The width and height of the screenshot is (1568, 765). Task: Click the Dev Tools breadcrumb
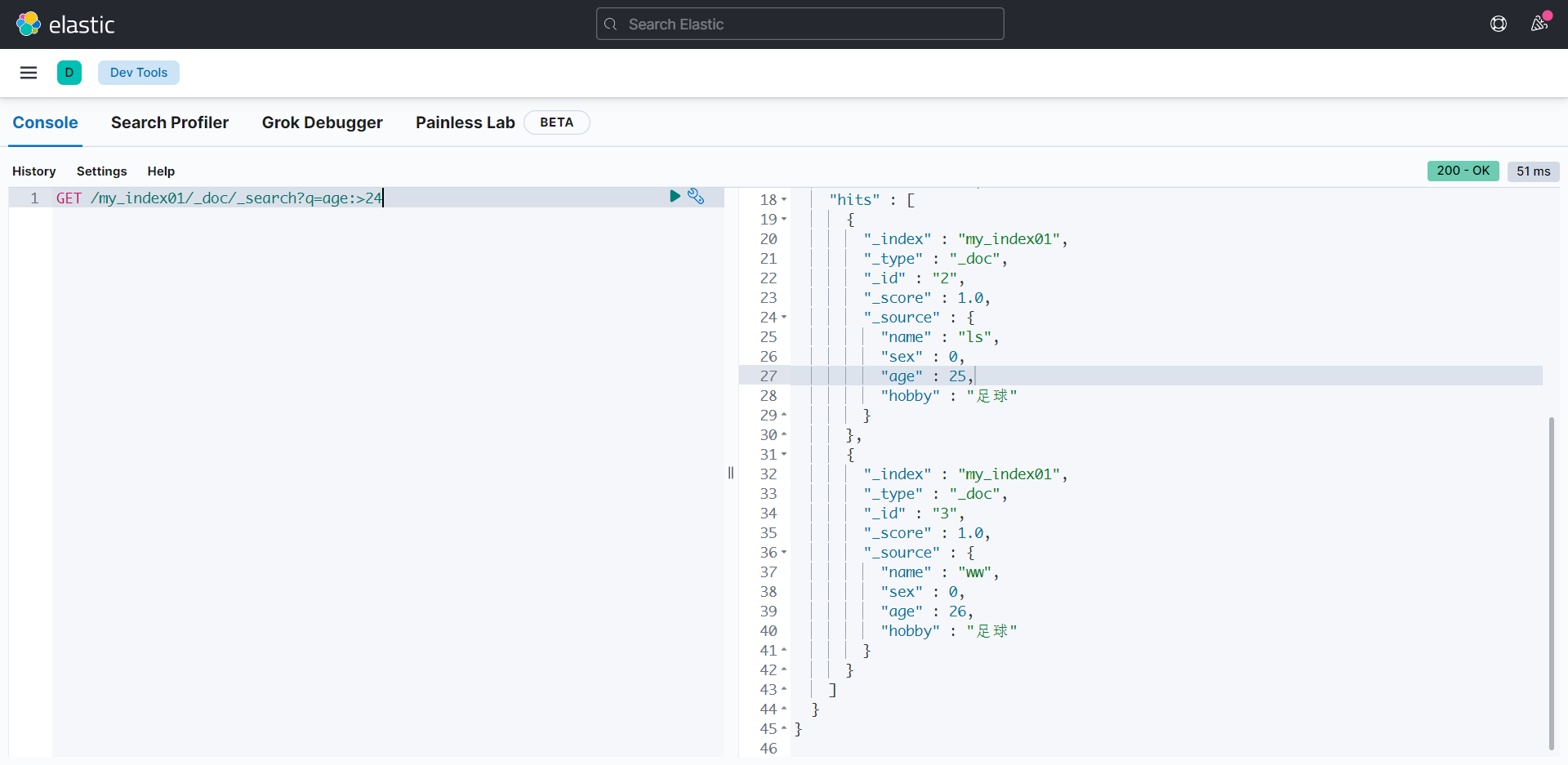coord(139,73)
